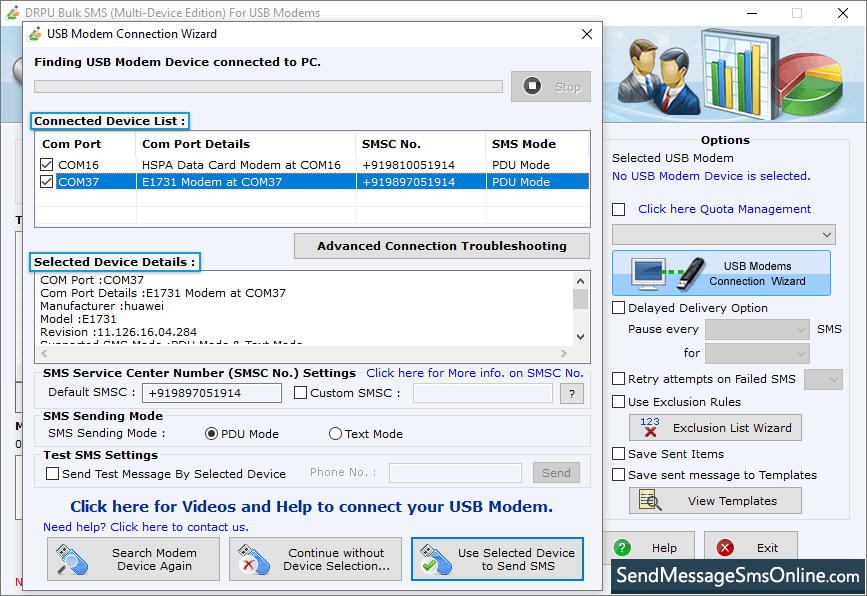Open Videos and Help to connect USB Modem link

tap(311, 506)
